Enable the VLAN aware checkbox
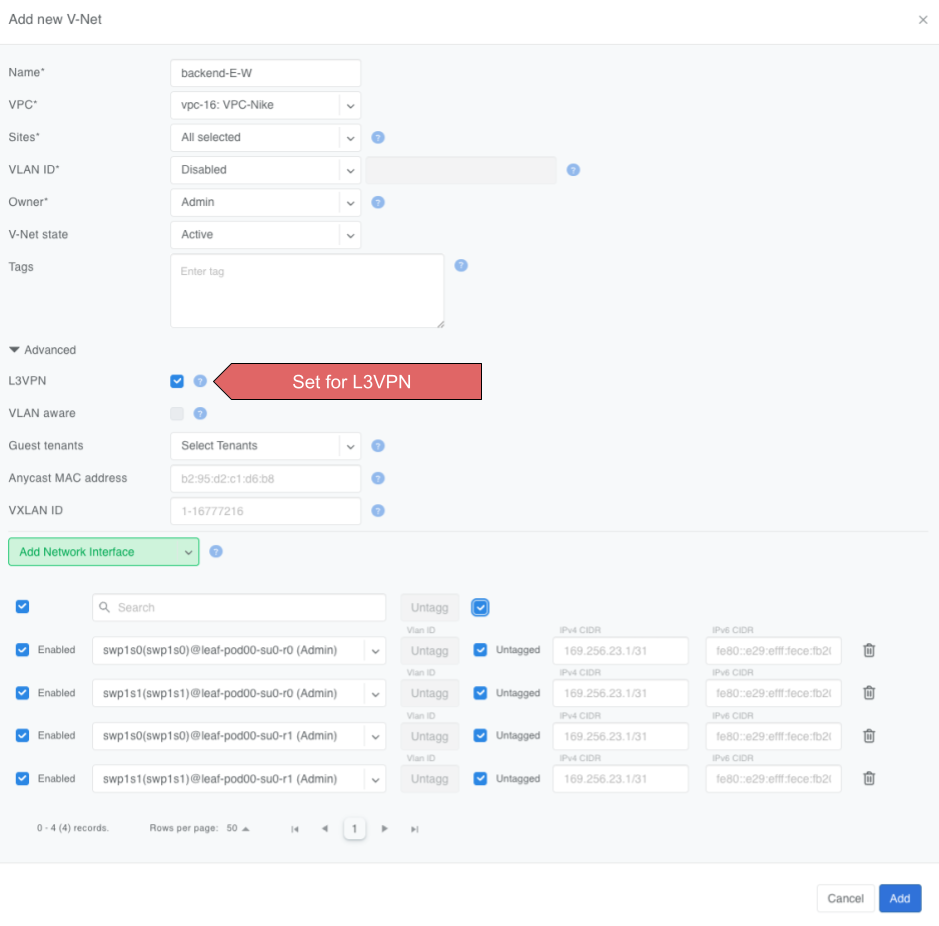Screen dimensions: 939x926 177,413
